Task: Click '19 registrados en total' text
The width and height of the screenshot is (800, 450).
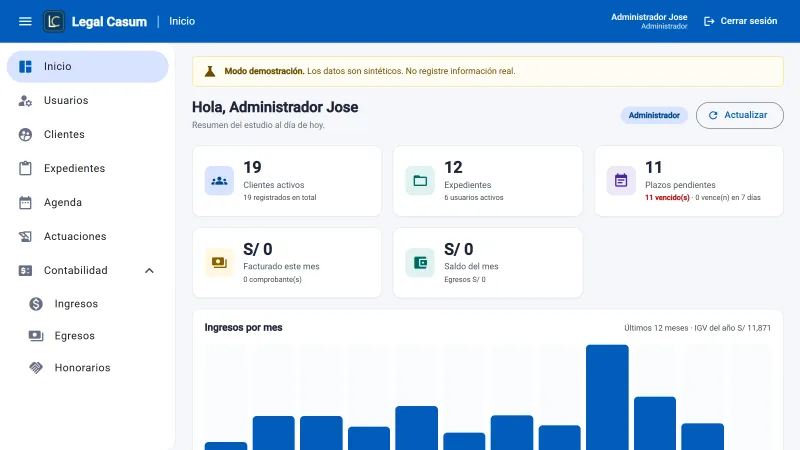Action: coord(280,197)
